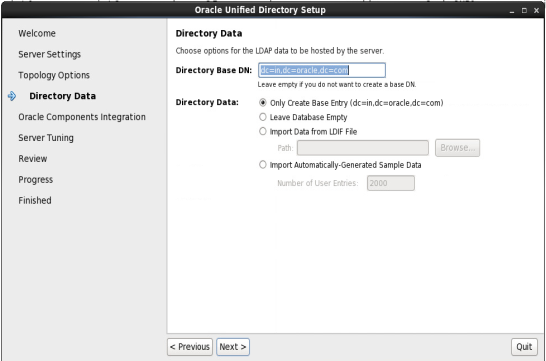Click the Next > button
Image resolution: width=546 pixels, height=361 pixels.
click(233, 347)
